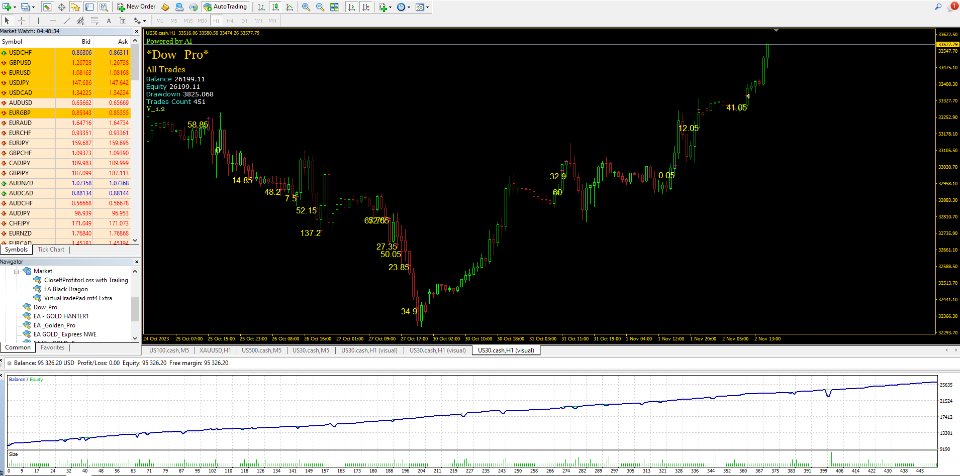
Task: Collapse the Market node in Navigator
Action: (x=17, y=271)
